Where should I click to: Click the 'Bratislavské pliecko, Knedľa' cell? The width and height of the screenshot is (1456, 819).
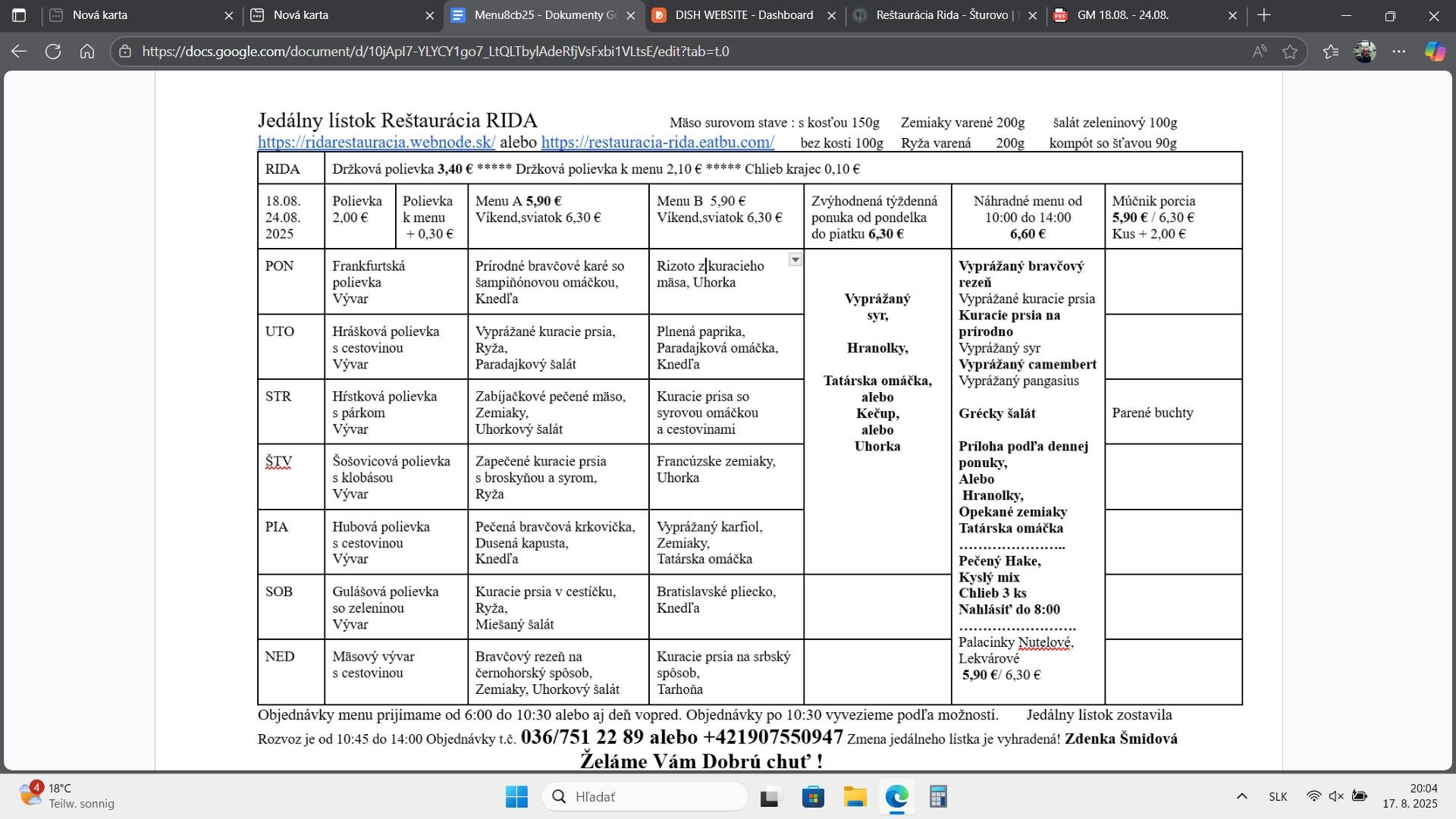click(x=726, y=607)
